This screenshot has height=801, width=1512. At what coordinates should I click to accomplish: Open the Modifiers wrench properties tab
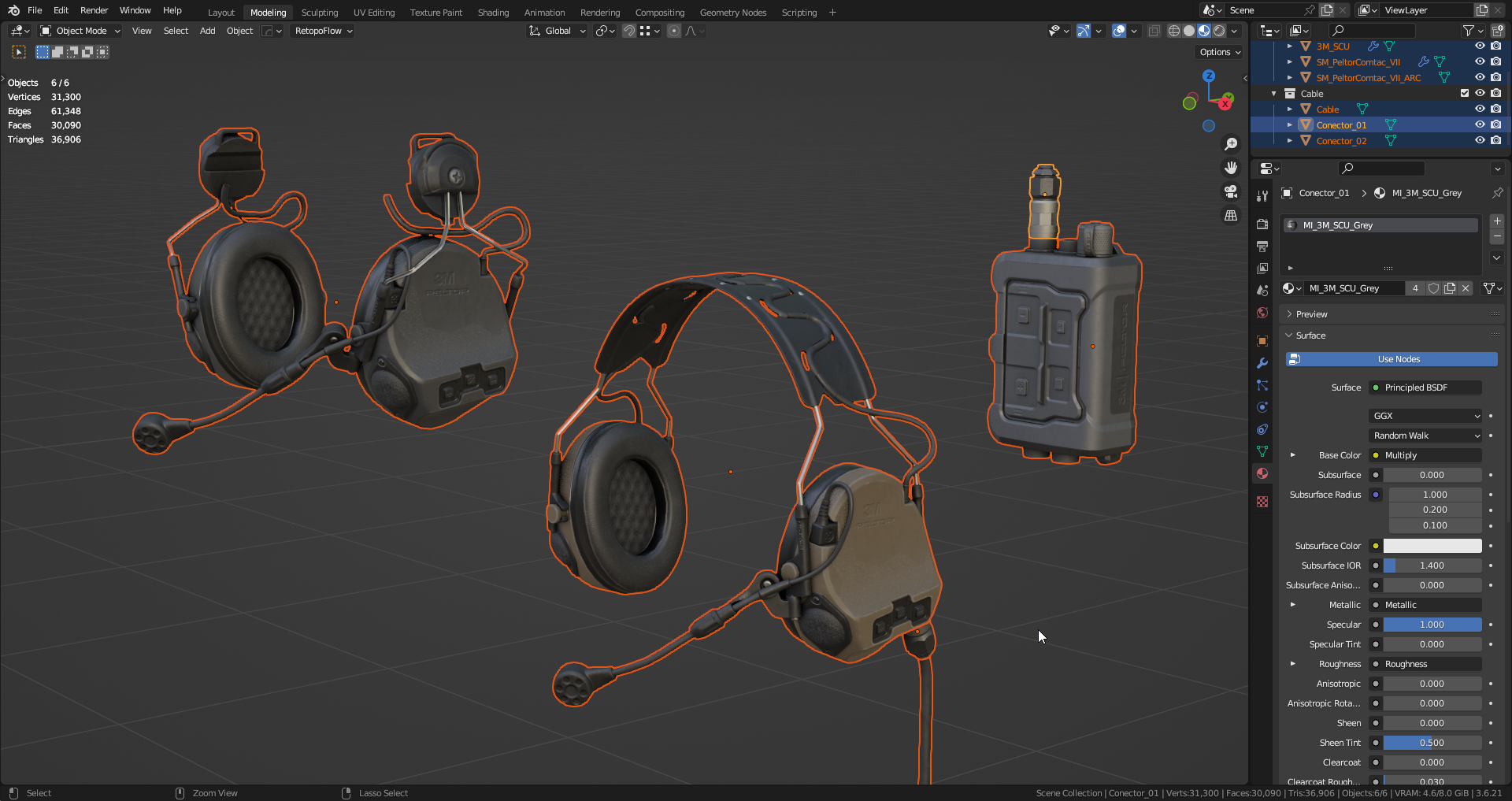pos(1262,363)
